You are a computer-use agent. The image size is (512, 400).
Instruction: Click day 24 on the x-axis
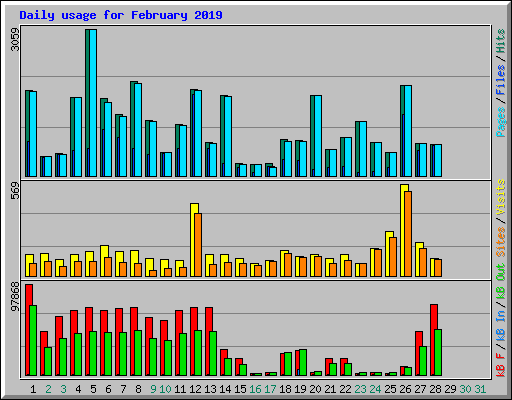pyautogui.click(x=375, y=389)
